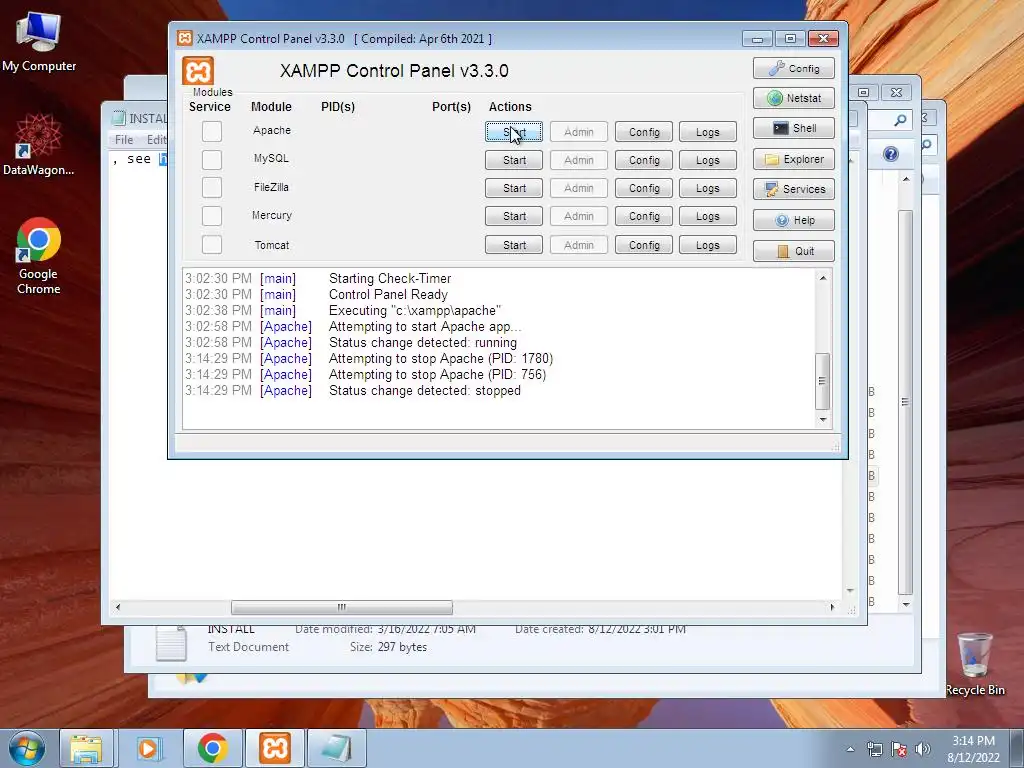Click the INSTALL text document file icon
The width and height of the screenshot is (1024, 768).
171,643
